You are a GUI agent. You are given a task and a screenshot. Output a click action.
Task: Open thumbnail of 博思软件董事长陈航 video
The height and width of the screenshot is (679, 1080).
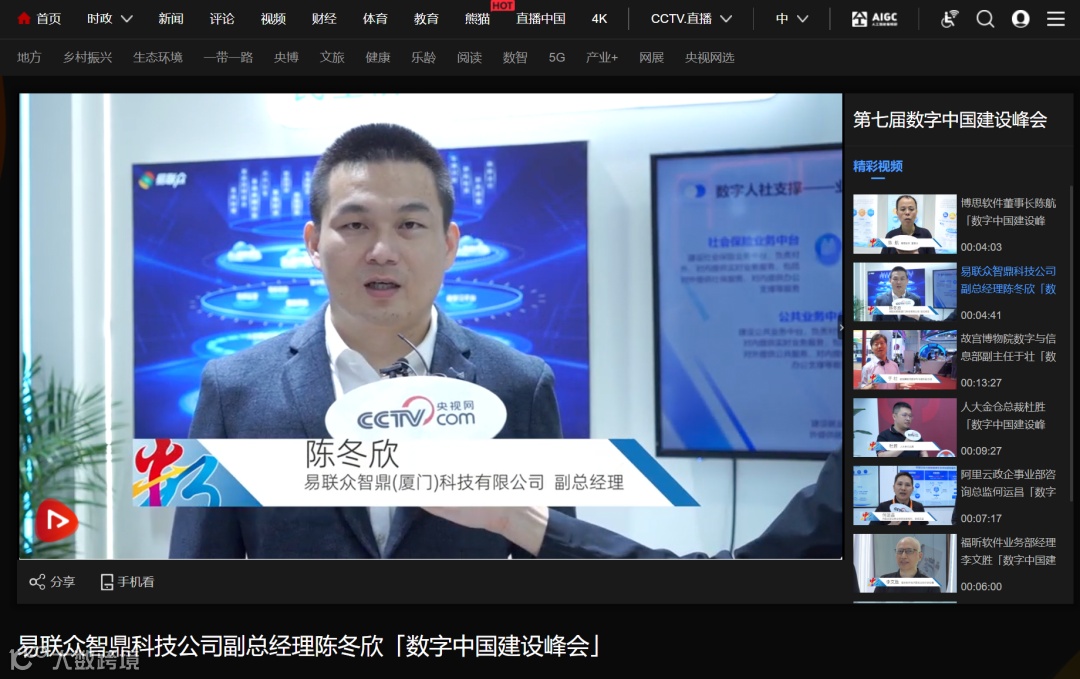coord(904,224)
